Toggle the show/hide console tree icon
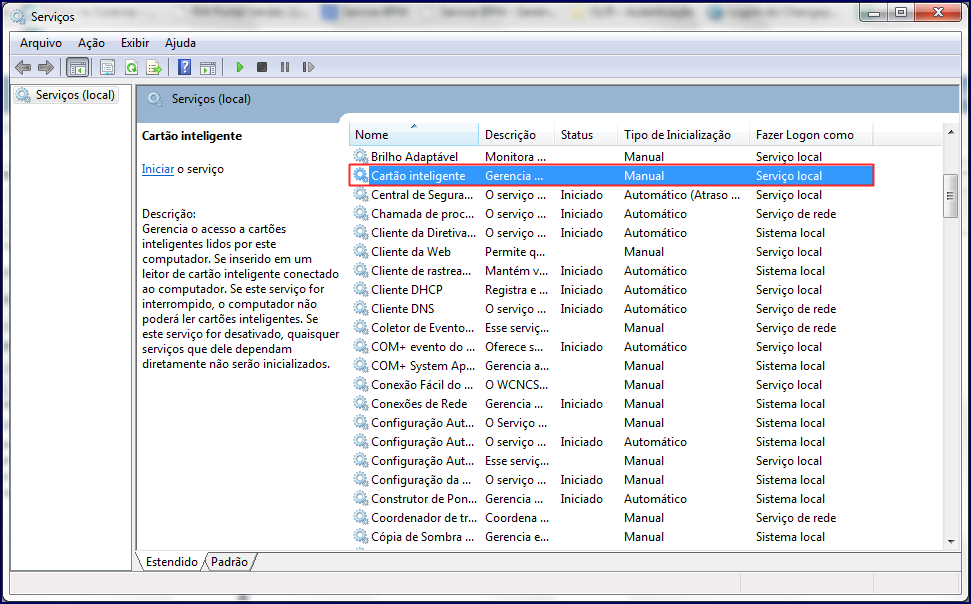971x604 pixels. tap(78, 67)
